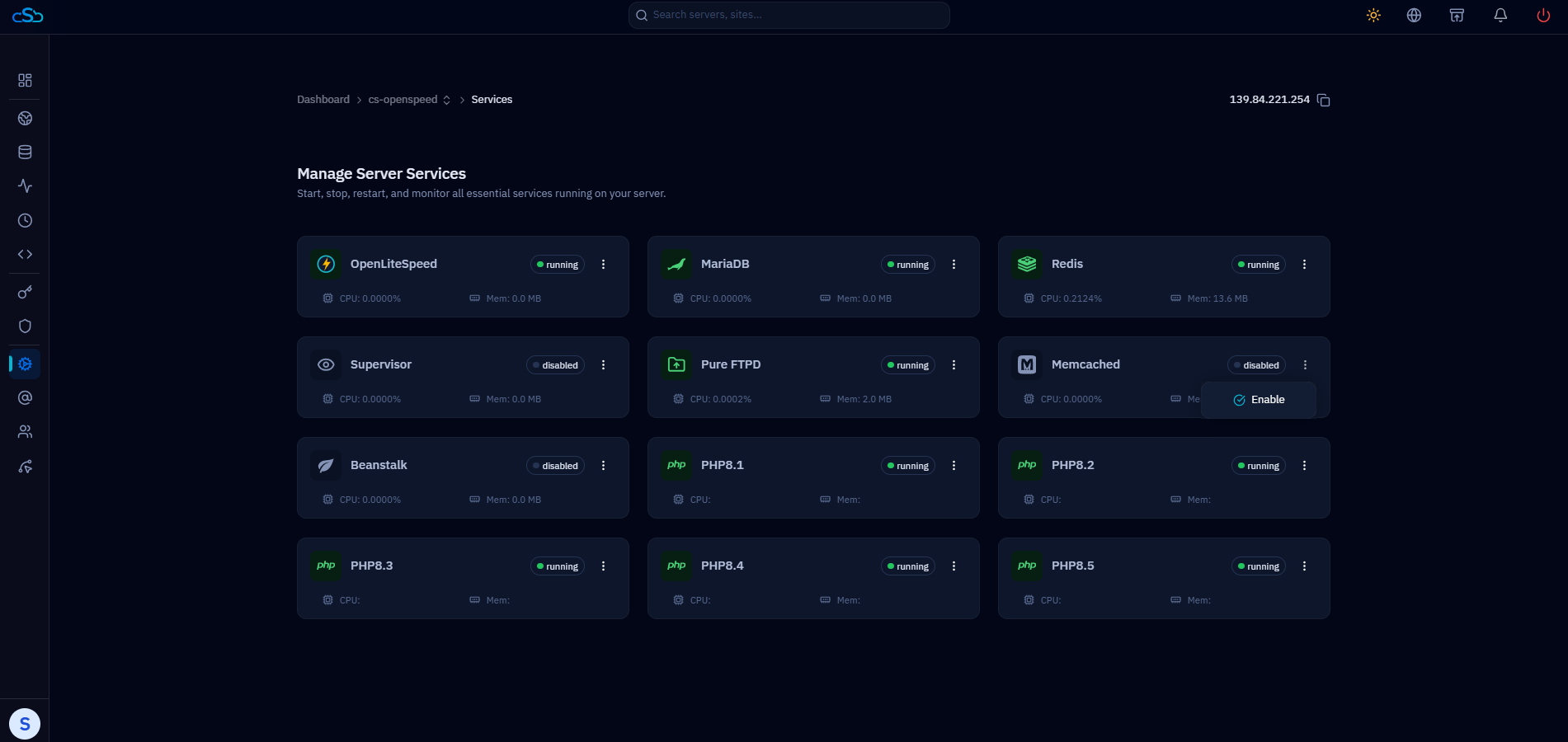The width and height of the screenshot is (1568, 742).
Task: Open MariaDB three-dot actions menu
Action: coord(954,264)
